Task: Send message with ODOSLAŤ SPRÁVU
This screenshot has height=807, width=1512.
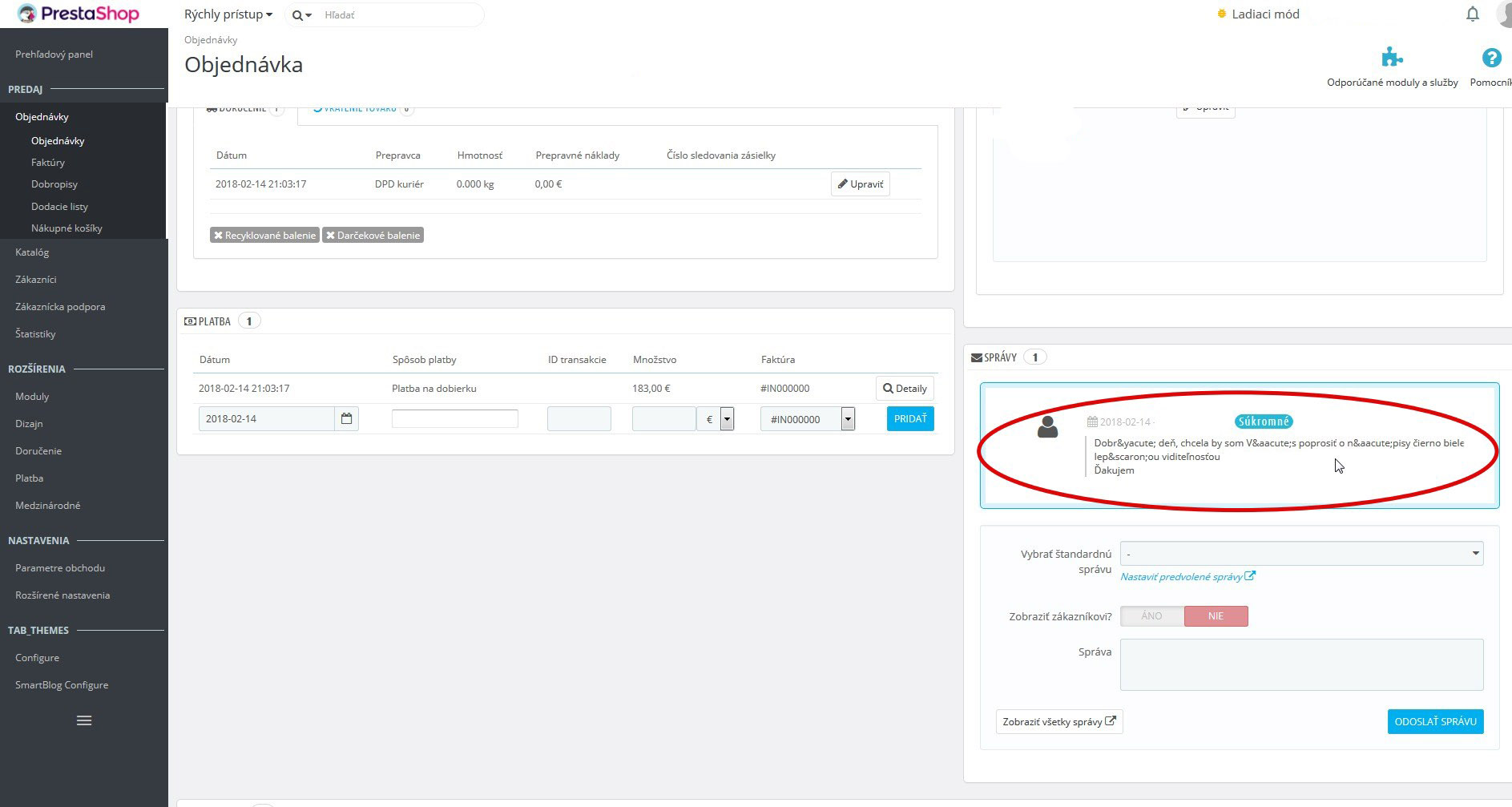Action: coord(1435,722)
